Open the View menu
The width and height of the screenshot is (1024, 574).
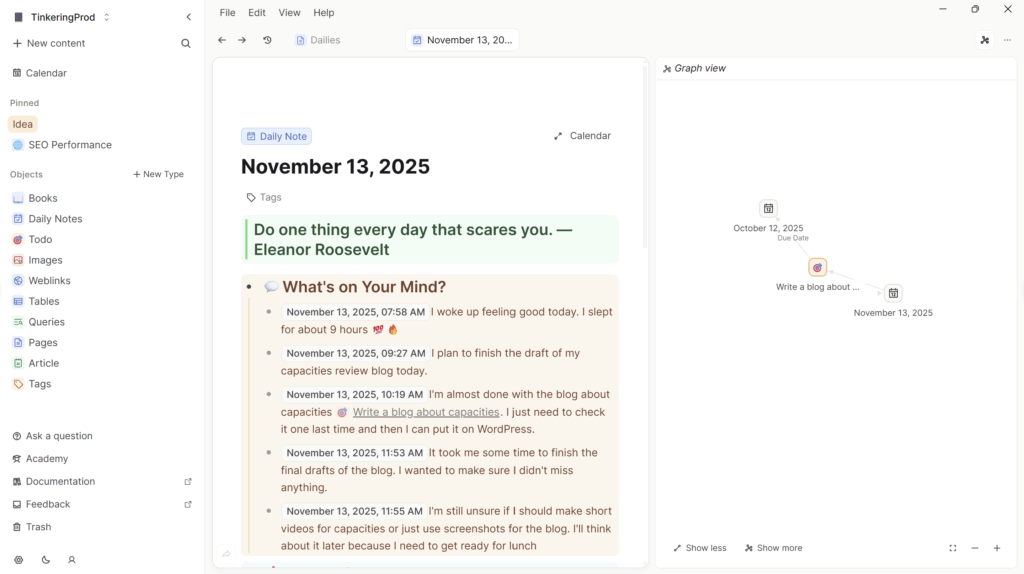[x=289, y=13]
